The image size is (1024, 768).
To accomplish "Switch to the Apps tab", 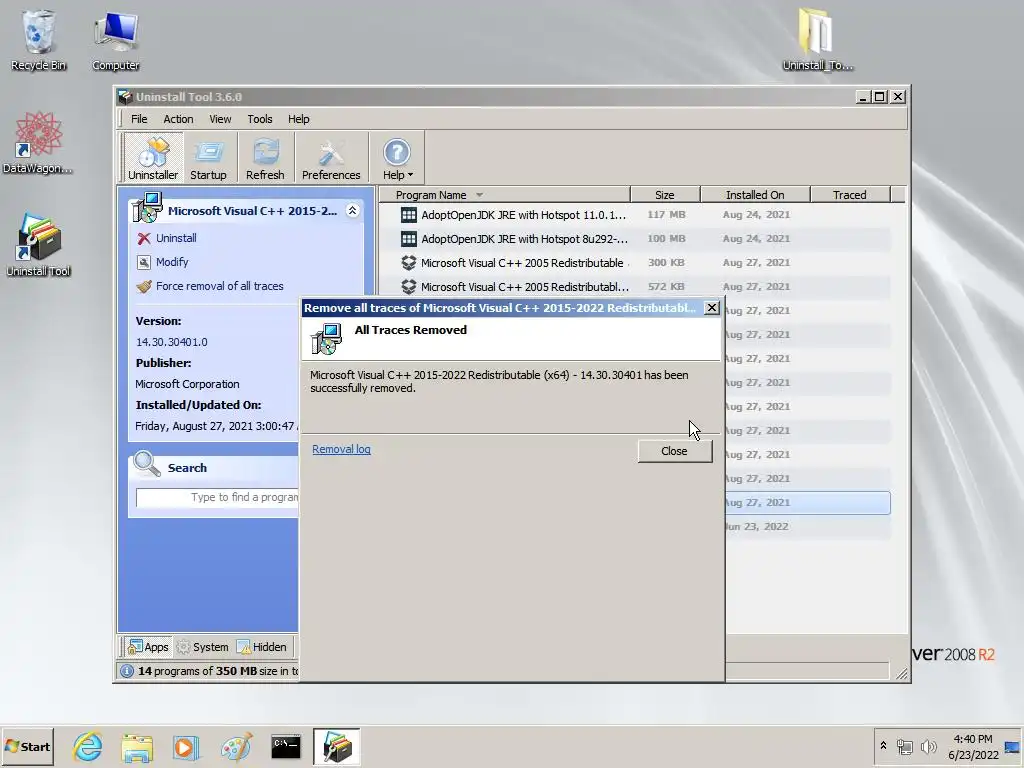I will point(148,647).
